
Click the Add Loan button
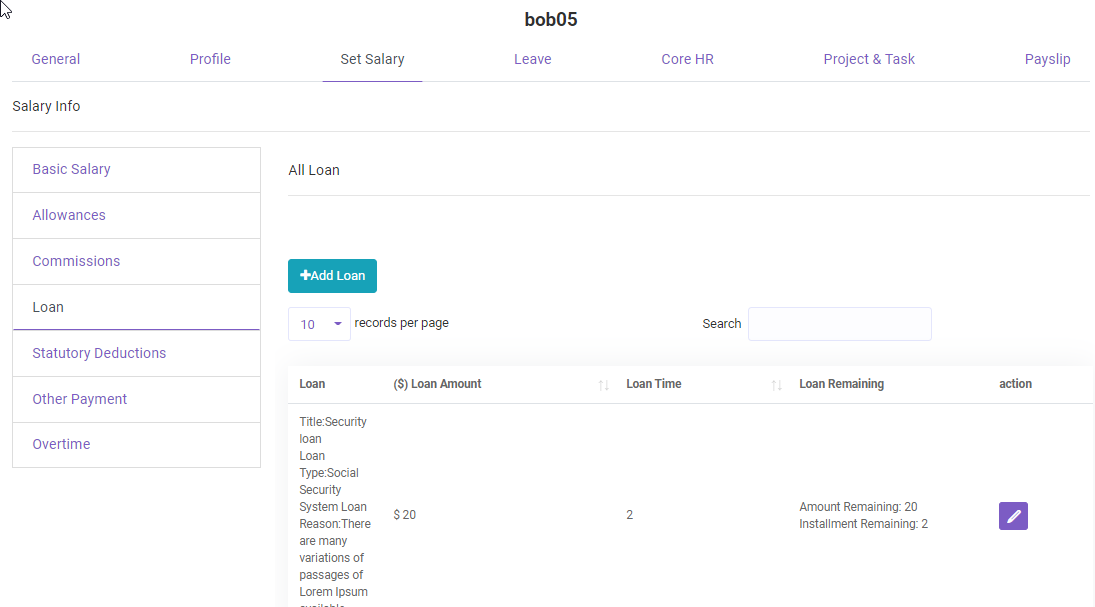(x=332, y=276)
